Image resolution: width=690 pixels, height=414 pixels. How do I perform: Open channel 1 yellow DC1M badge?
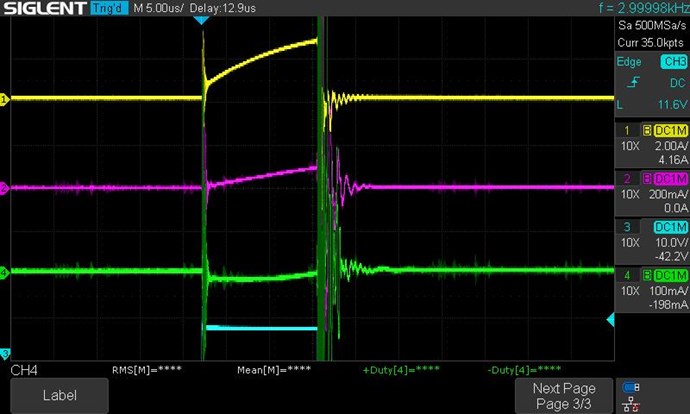click(x=670, y=131)
